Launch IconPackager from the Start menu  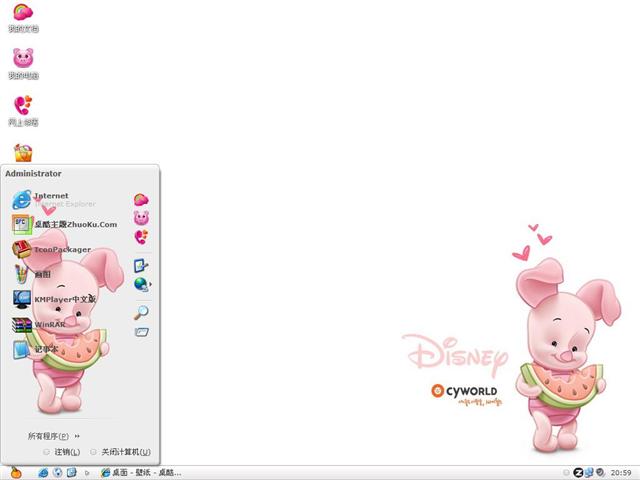[x=51, y=249]
